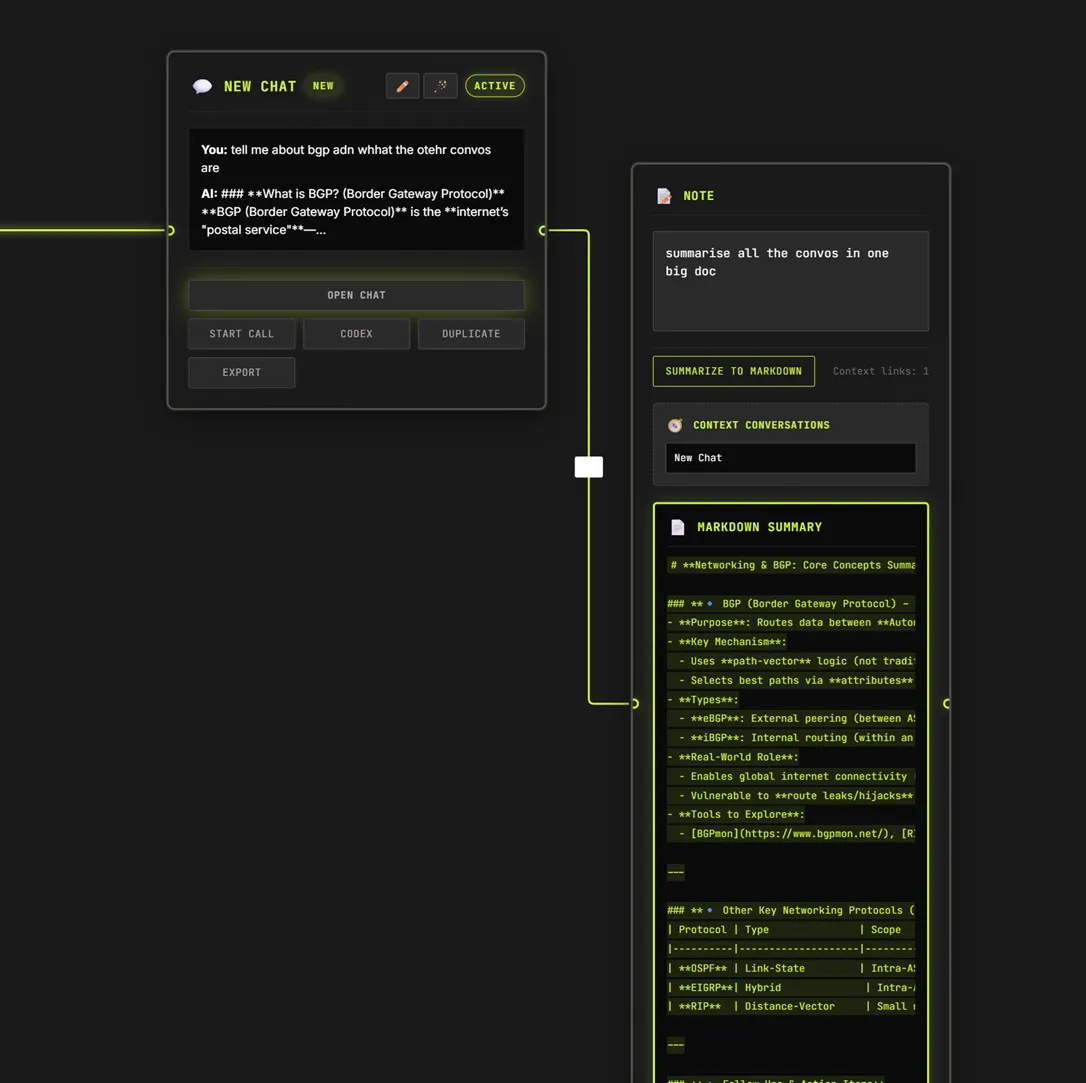Click the magic wand icon on New Chat card
The image size is (1086, 1083).
(x=440, y=86)
